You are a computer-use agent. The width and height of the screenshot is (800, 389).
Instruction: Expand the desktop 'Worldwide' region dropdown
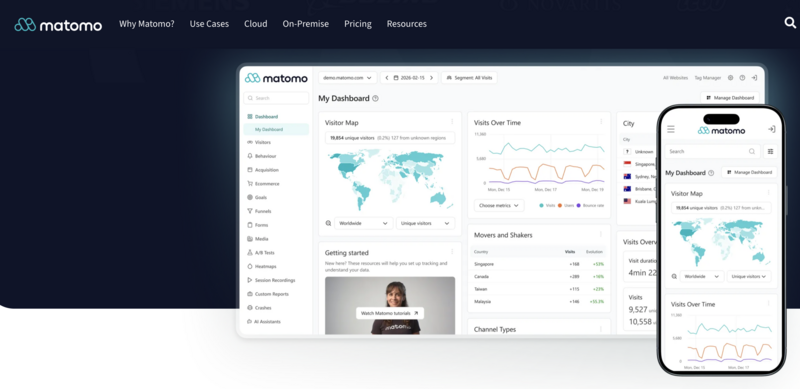(x=364, y=223)
